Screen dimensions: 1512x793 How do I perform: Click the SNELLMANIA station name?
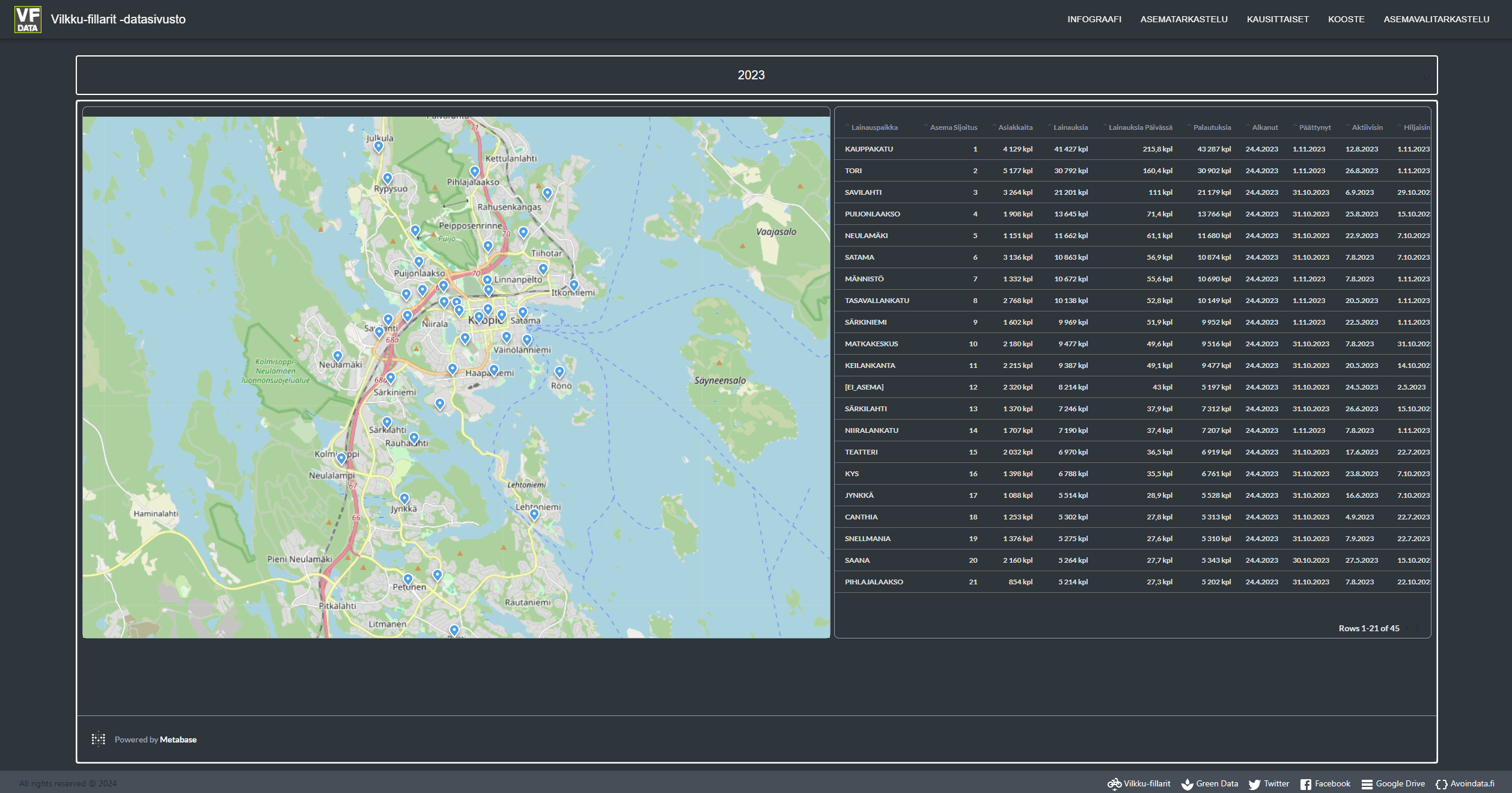(x=868, y=539)
